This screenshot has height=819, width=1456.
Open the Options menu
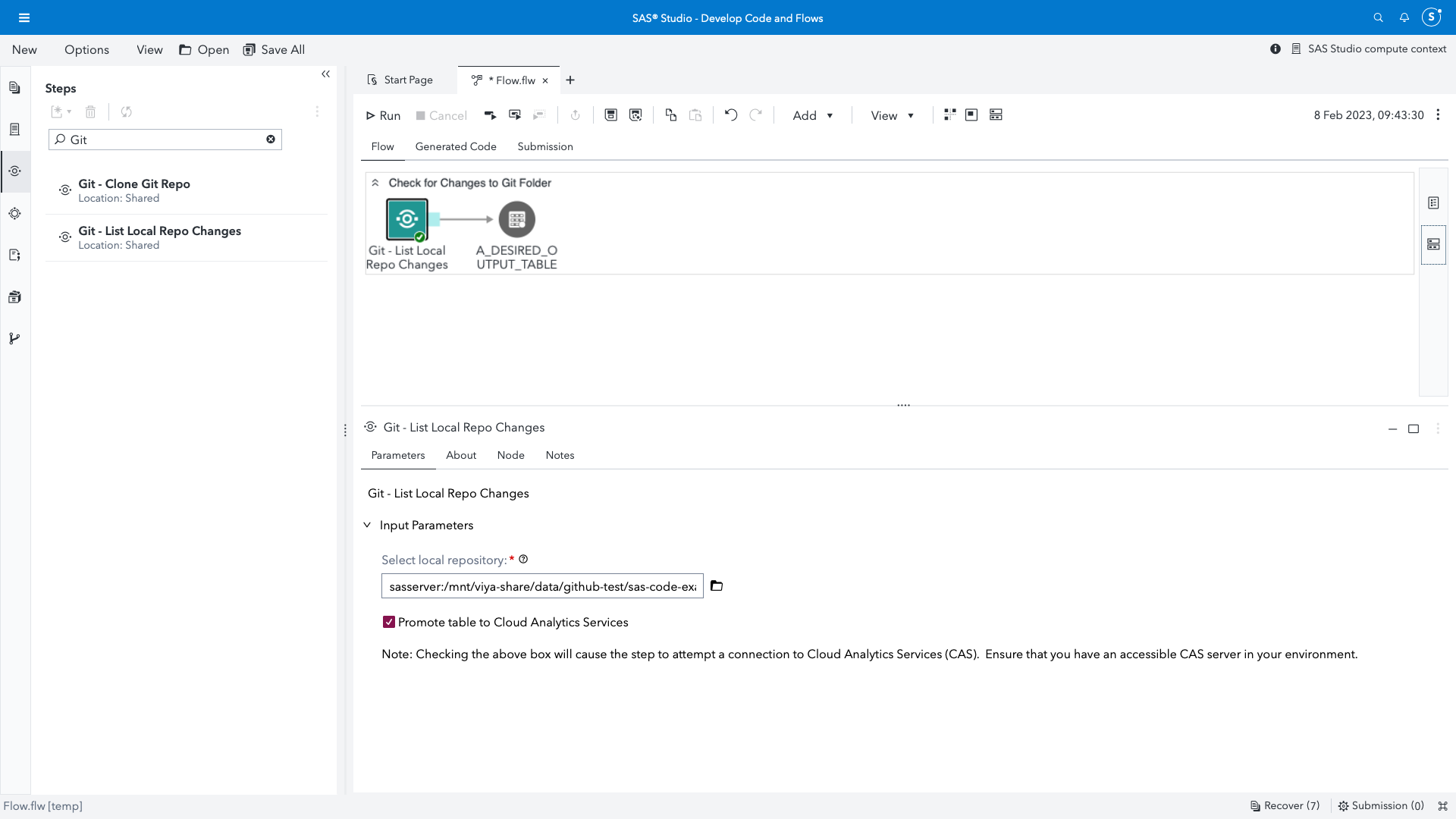point(86,49)
